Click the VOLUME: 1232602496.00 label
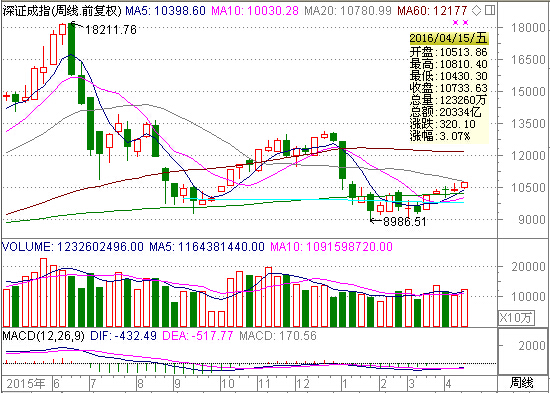Screen dimensions: 550x393 (x=73, y=247)
